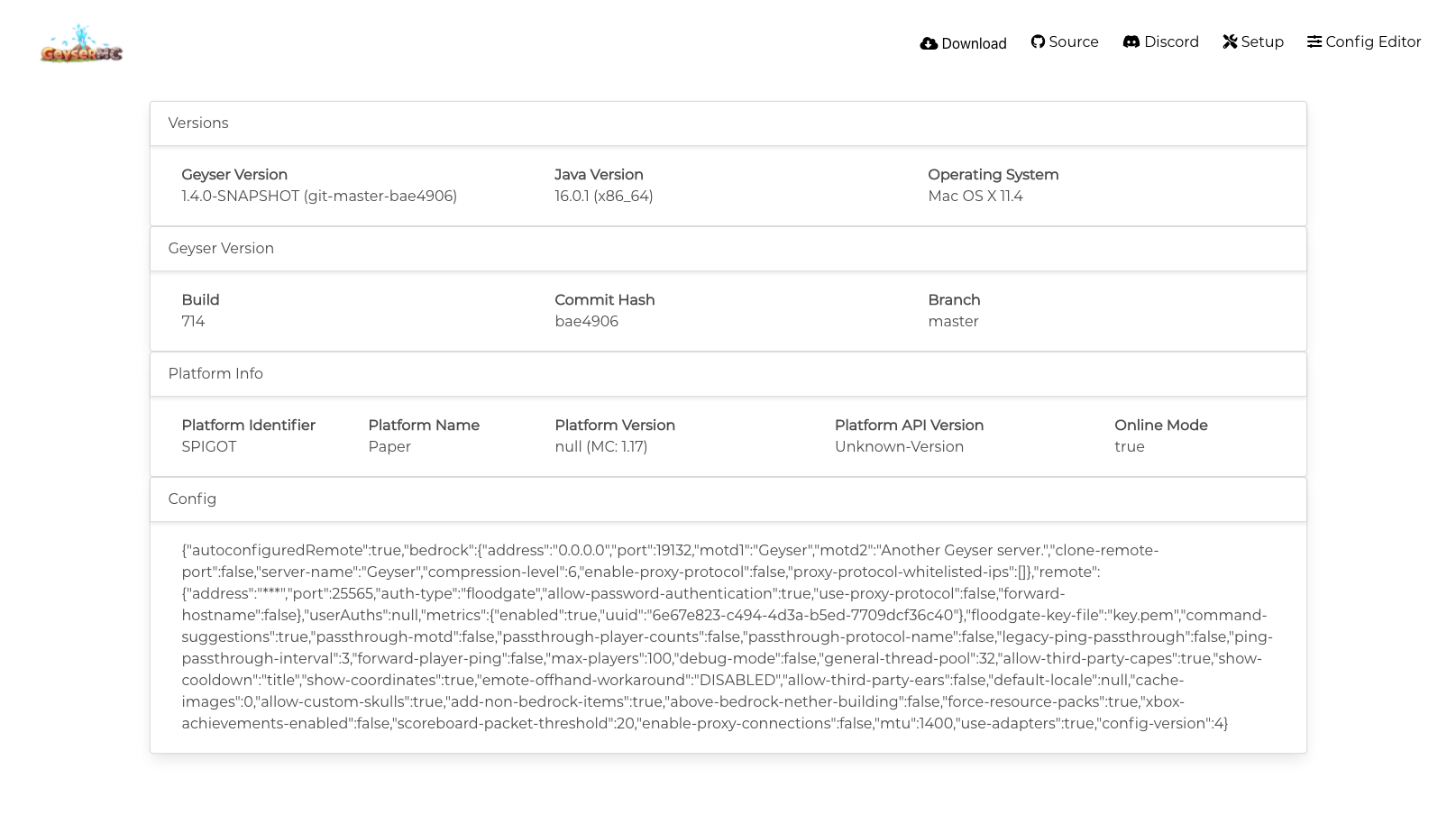Click the Platform Identifier label
This screenshot has width=1456, height=824.
click(x=248, y=426)
